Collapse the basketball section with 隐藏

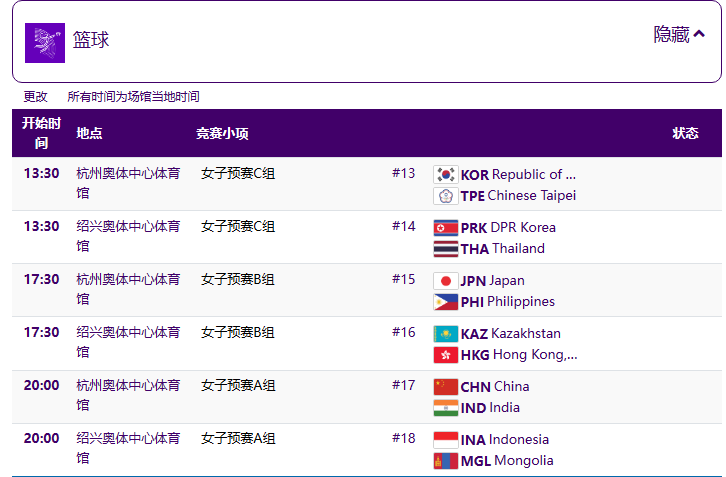point(679,35)
